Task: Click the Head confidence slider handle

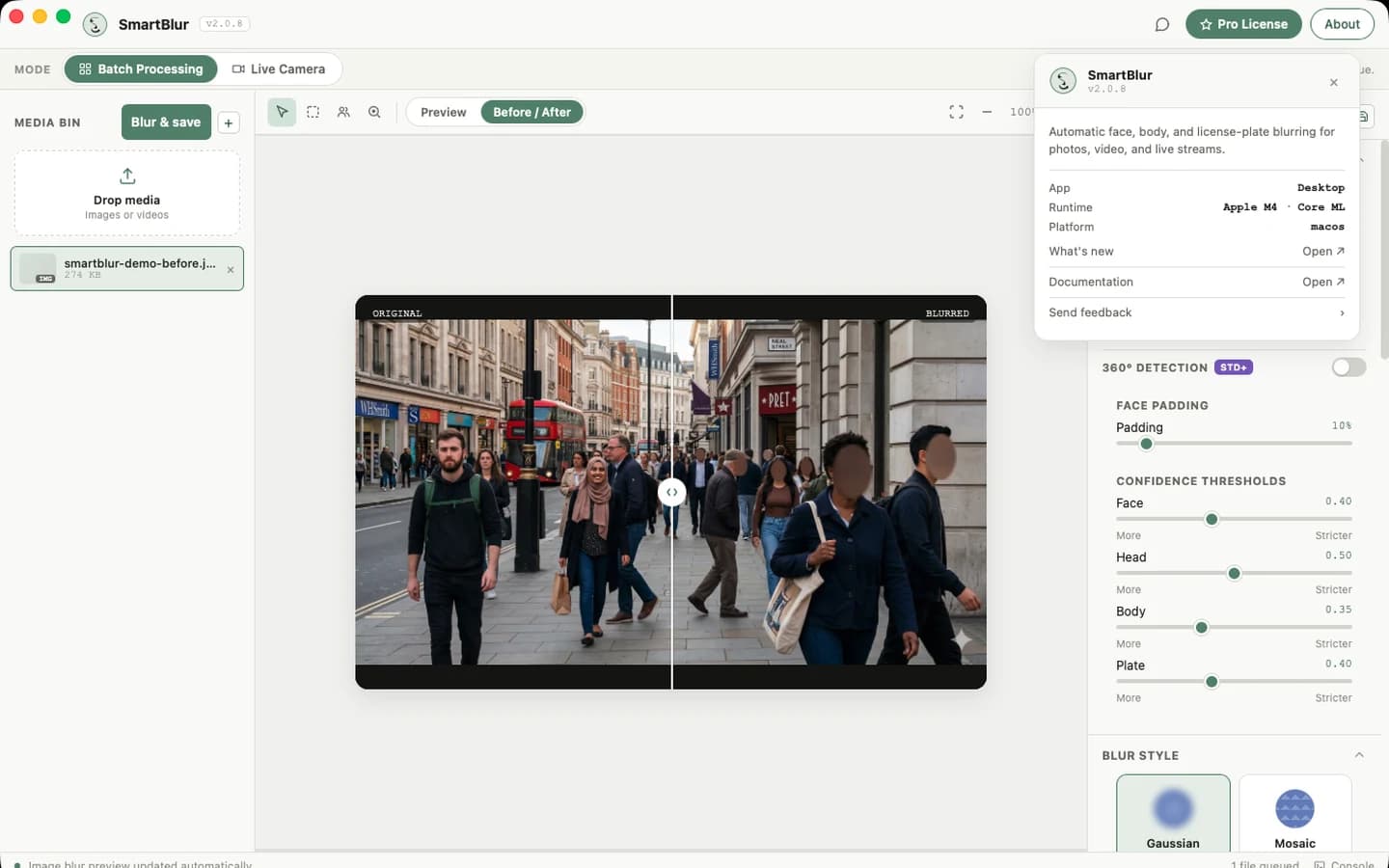Action: point(1234,573)
